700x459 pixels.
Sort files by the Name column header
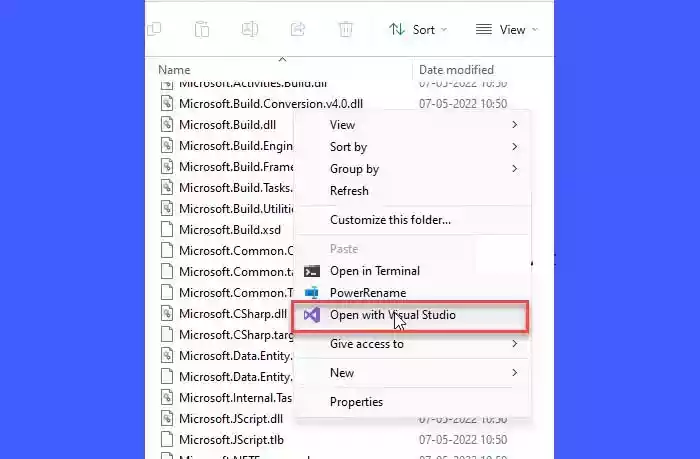click(x=175, y=70)
